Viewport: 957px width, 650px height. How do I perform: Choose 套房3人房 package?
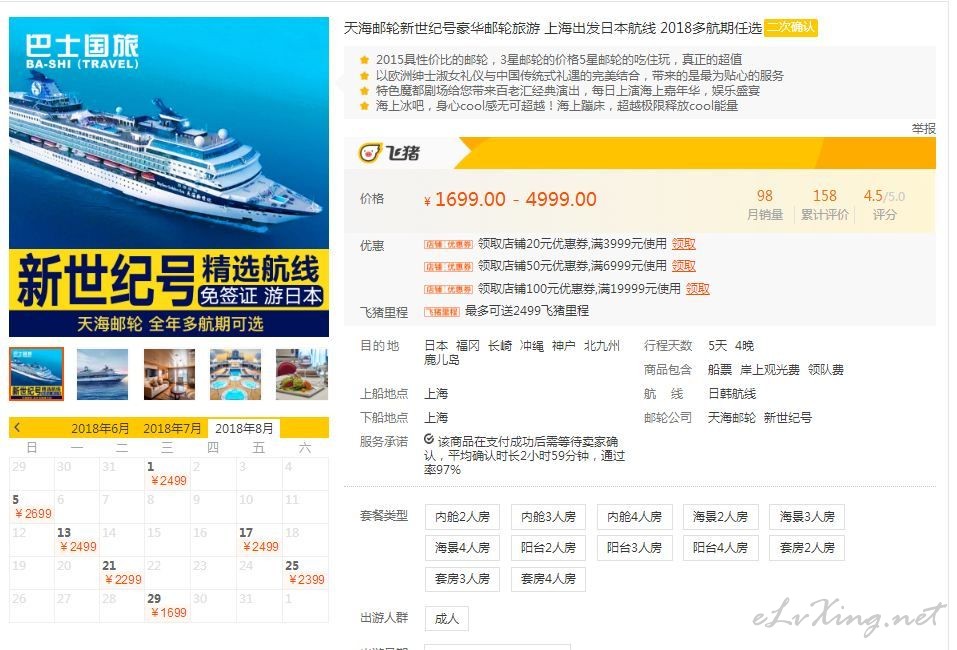462,579
